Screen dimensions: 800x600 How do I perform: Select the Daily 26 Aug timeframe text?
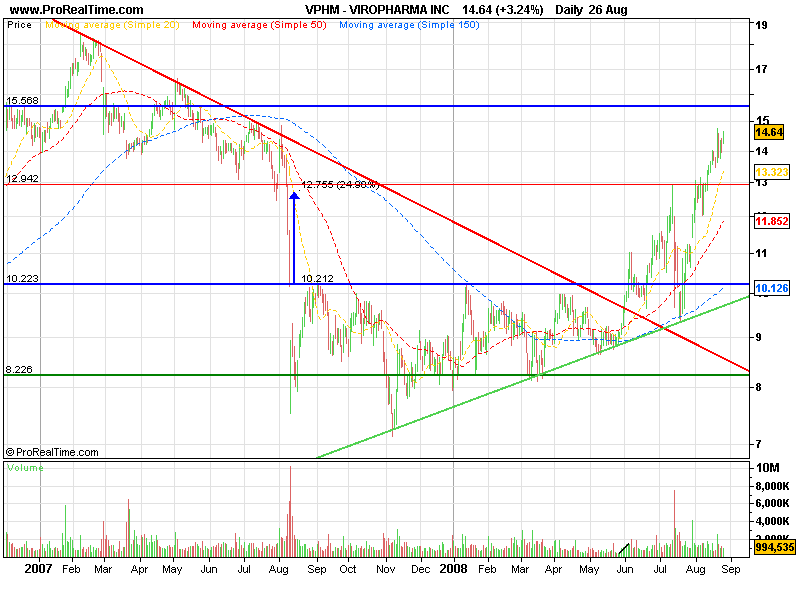point(591,10)
